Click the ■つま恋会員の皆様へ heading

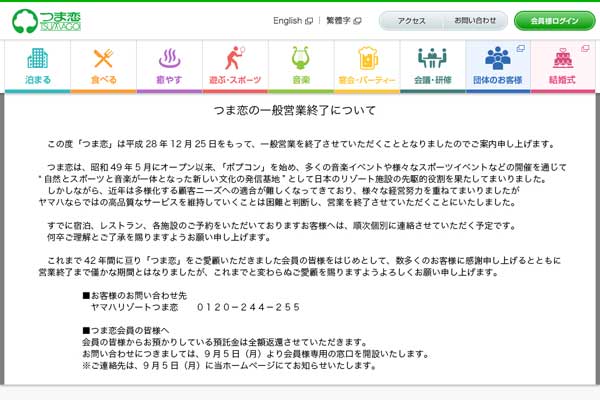126,330
